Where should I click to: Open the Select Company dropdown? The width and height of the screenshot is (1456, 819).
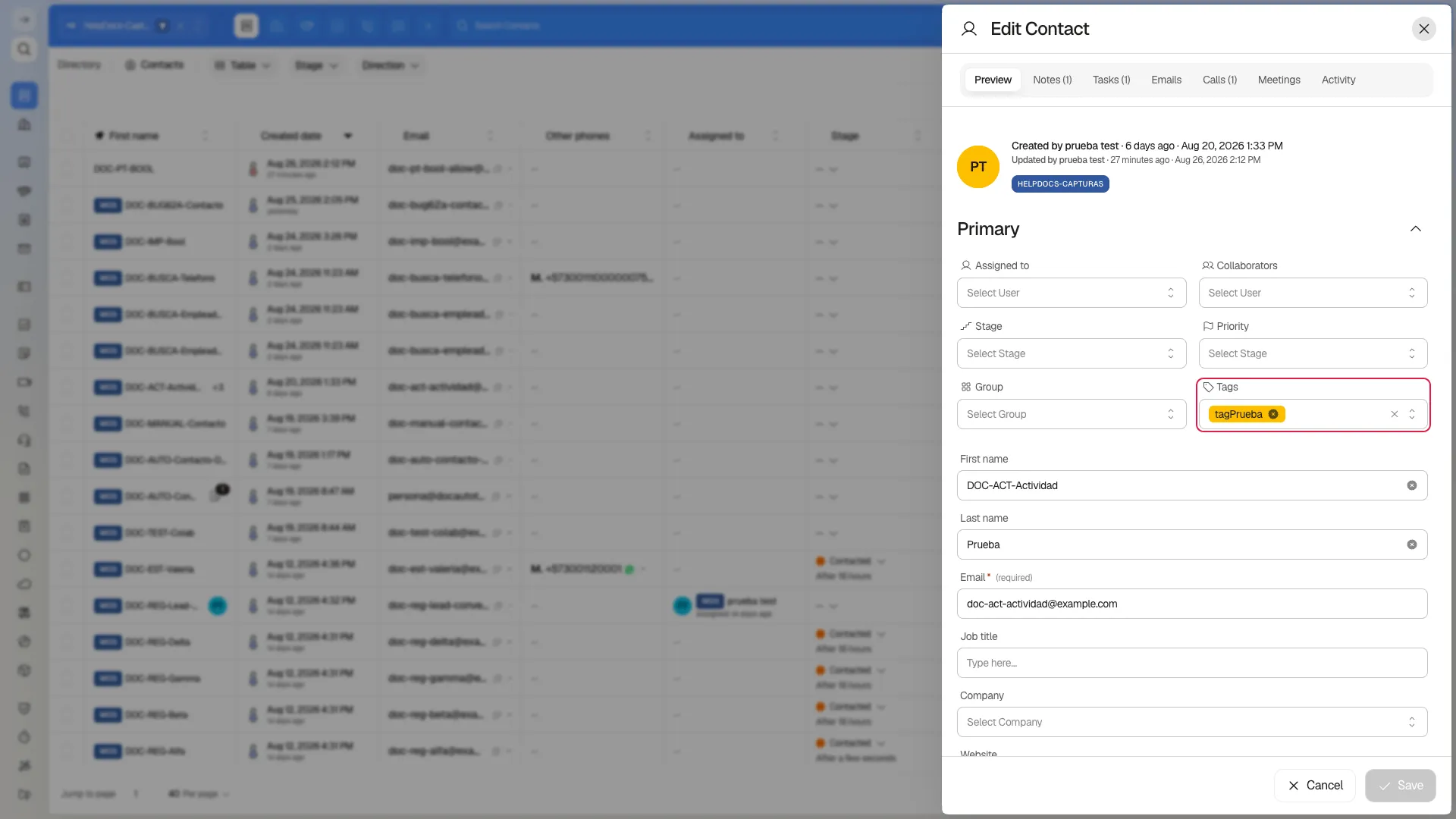pyautogui.click(x=1192, y=722)
